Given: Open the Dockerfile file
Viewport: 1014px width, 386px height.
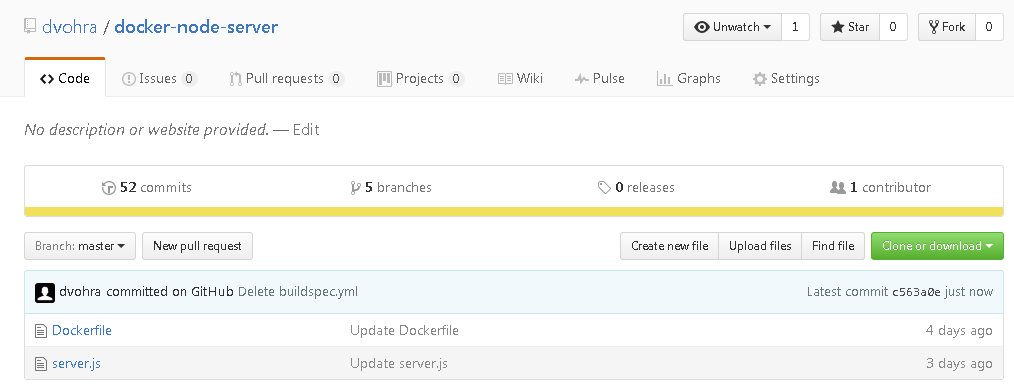Looking at the screenshot, I should 81,330.
